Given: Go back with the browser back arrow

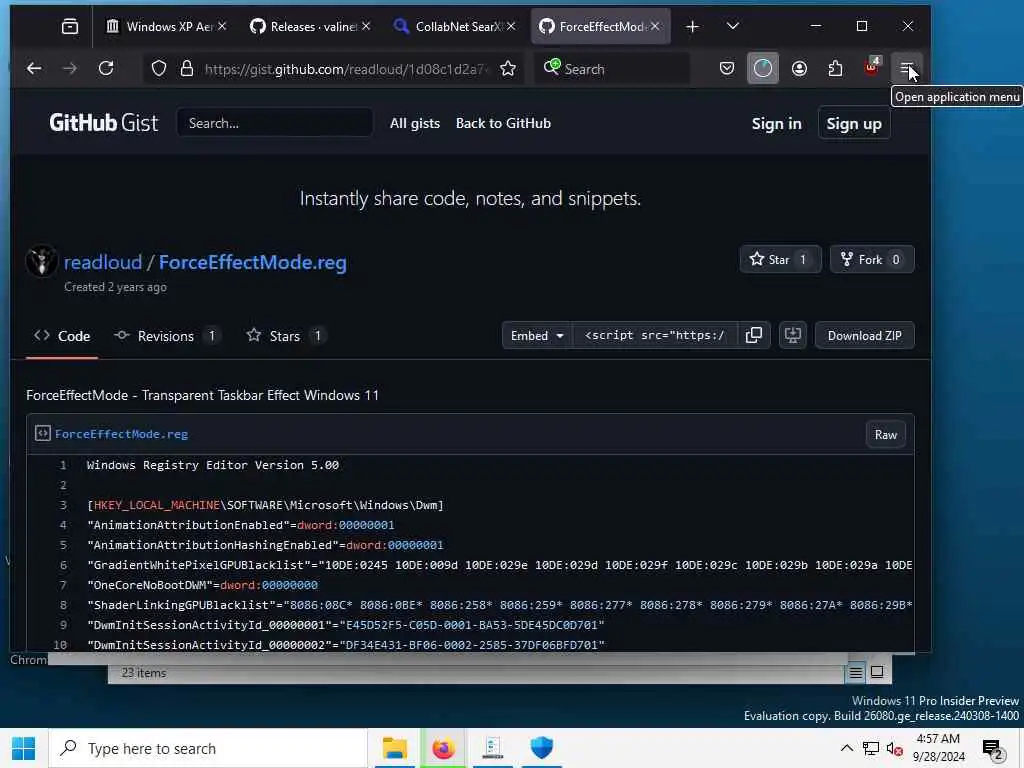Looking at the screenshot, I should click(x=34, y=69).
